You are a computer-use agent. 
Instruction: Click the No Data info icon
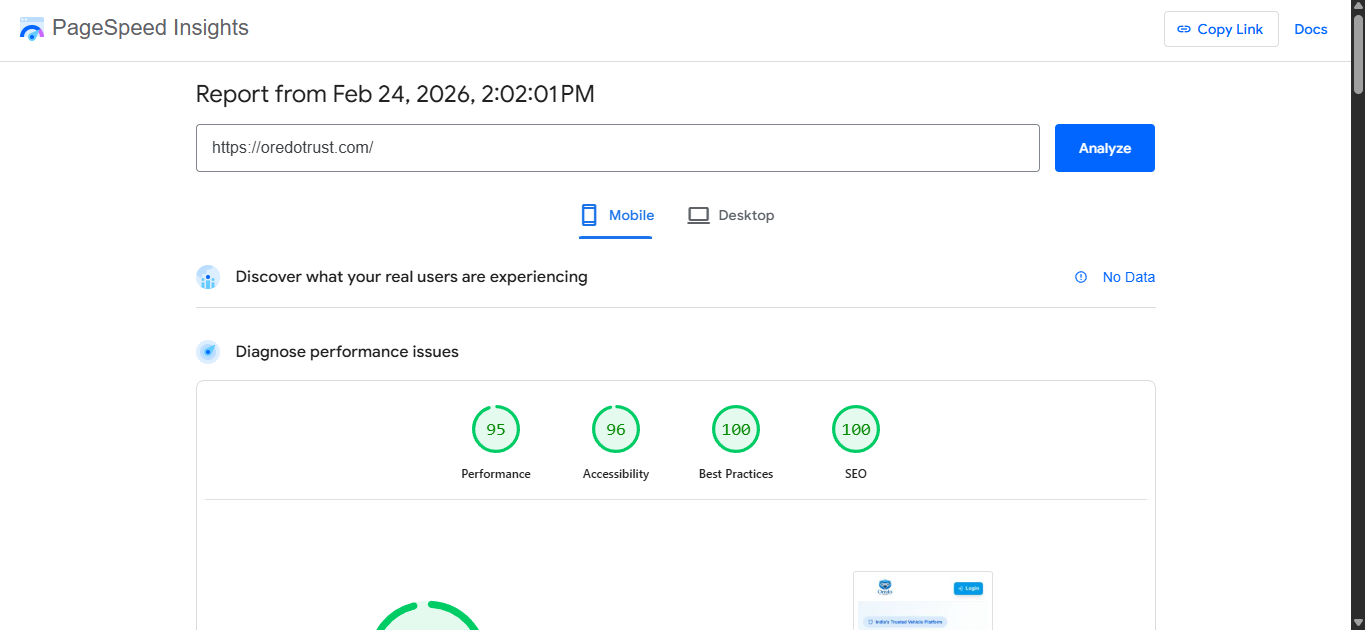(1081, 277)
